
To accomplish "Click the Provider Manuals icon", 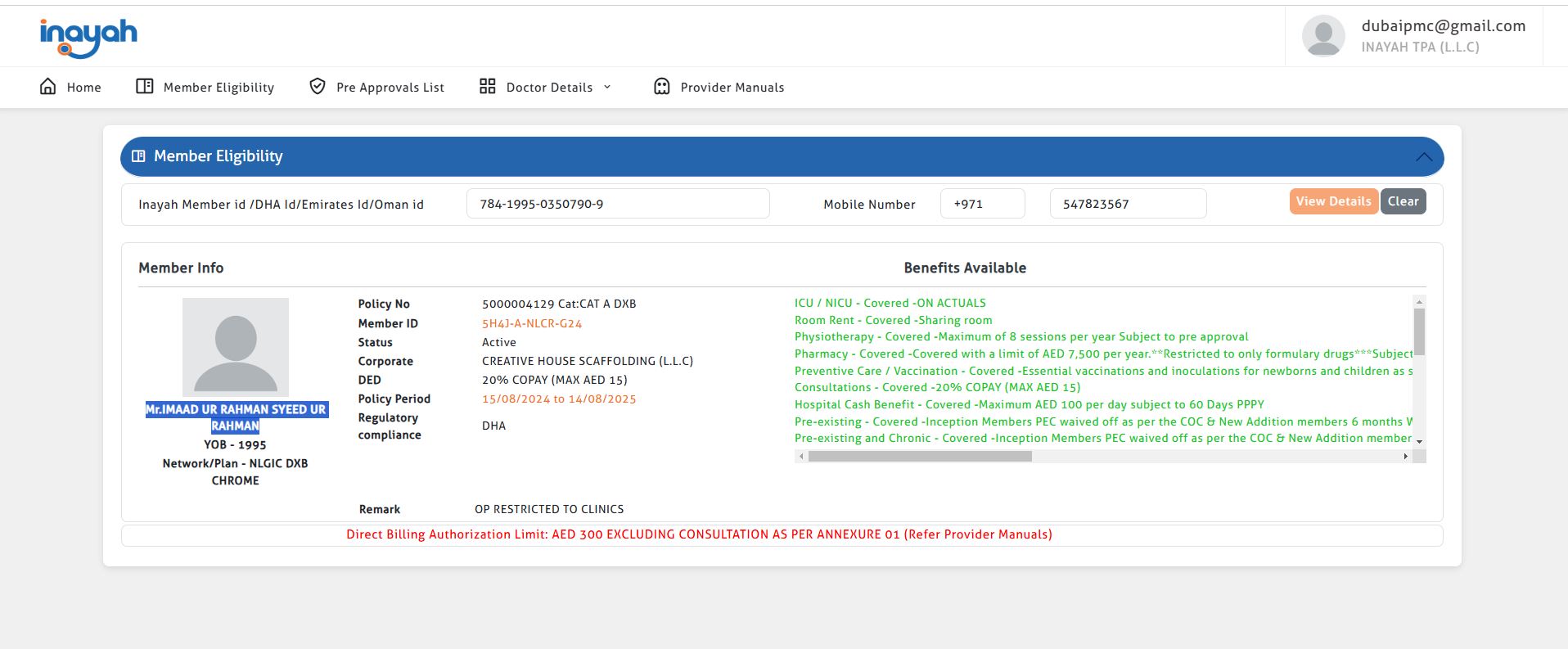I will (662, 87).
